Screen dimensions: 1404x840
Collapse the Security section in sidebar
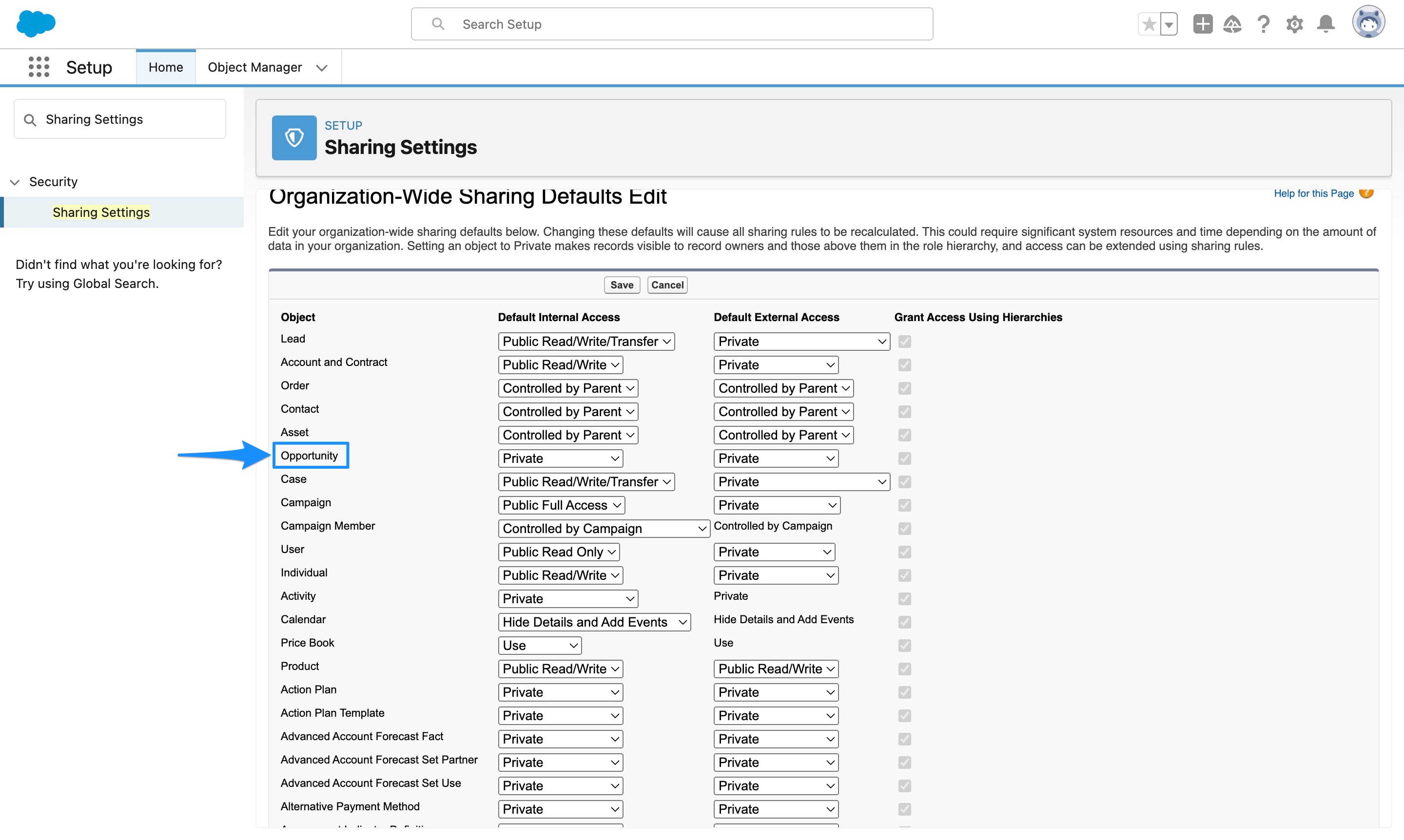(14, 181)
